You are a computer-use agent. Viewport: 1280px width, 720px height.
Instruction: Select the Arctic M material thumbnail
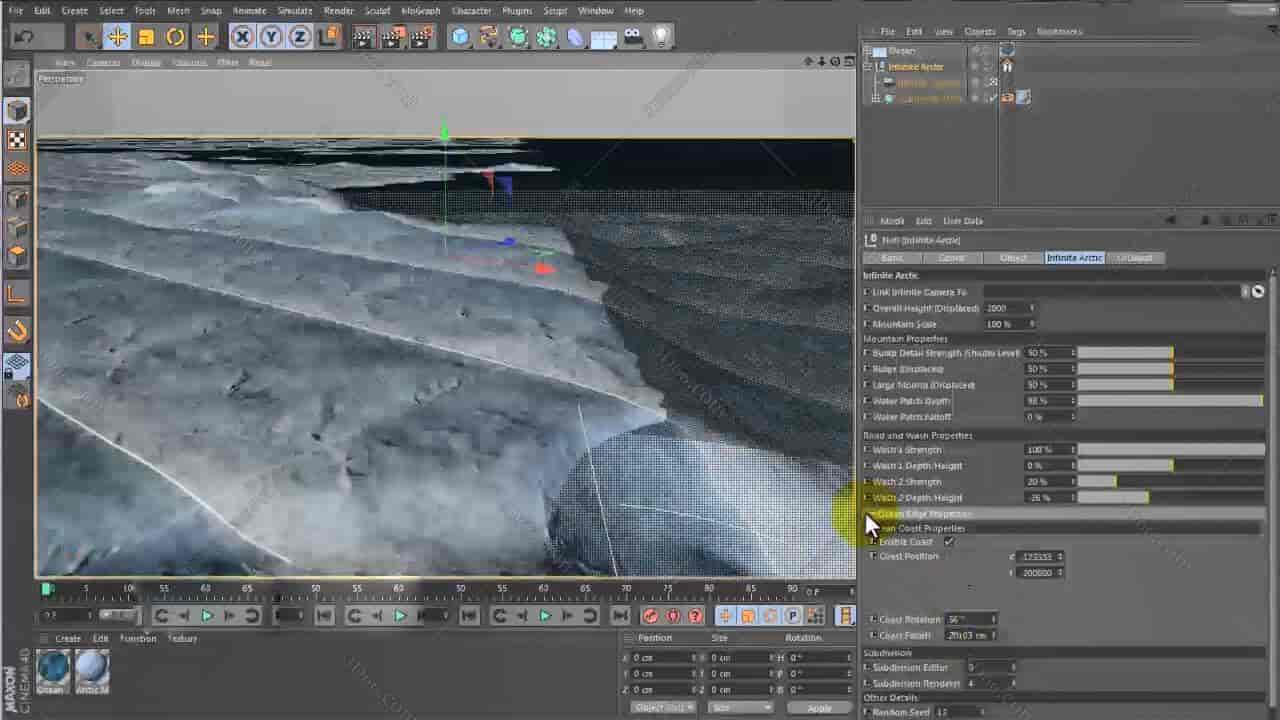pyautogui.click(x=91, y=667)
